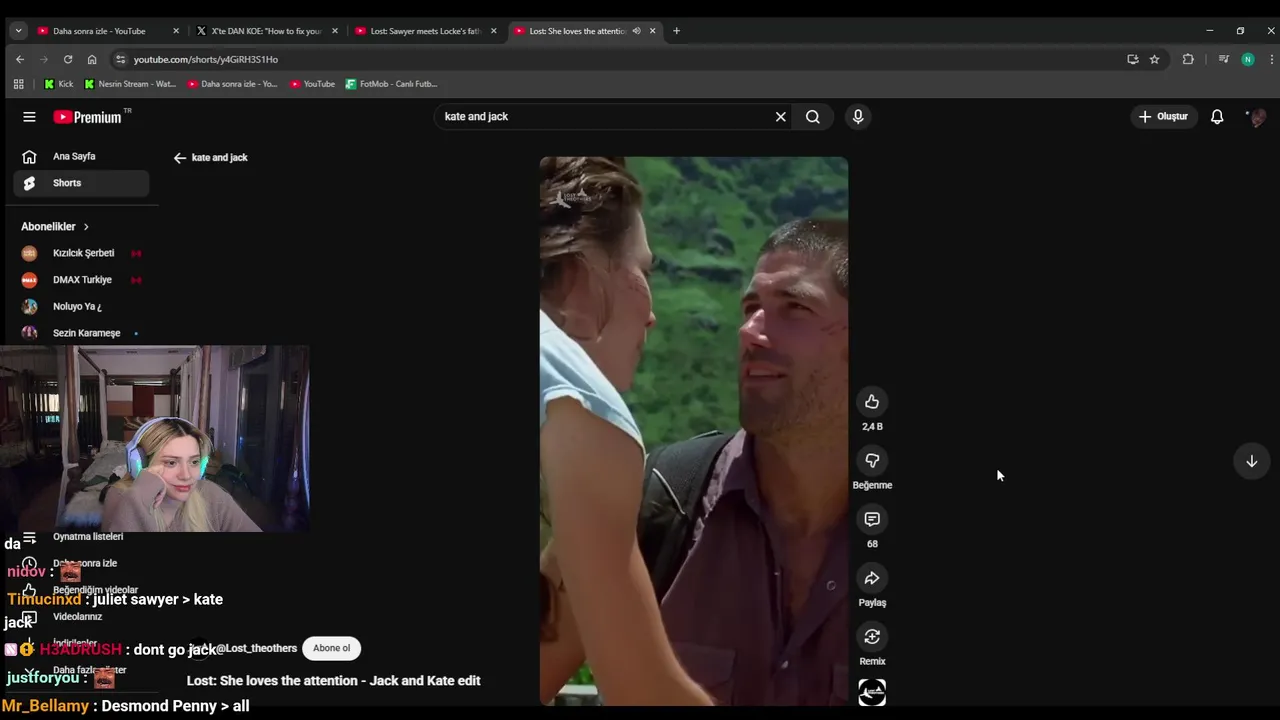Viewport: 1280px width, 720px height.
Task: Open the 'FotMob - Canlı Futb...' bookmark
Action: (x=392, y=84)
